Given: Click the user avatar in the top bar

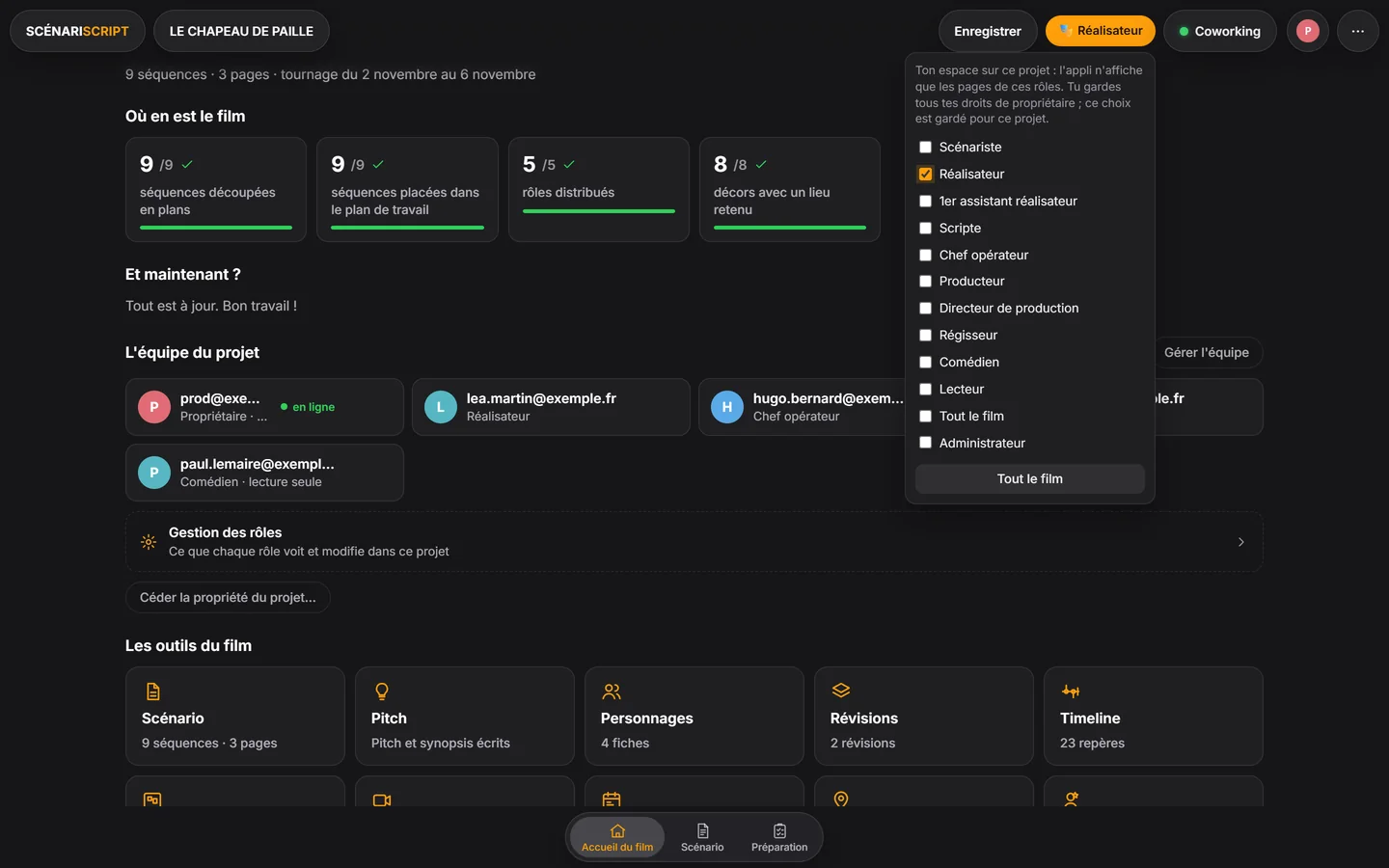Looking at the screenshot, I should 1308,31.
